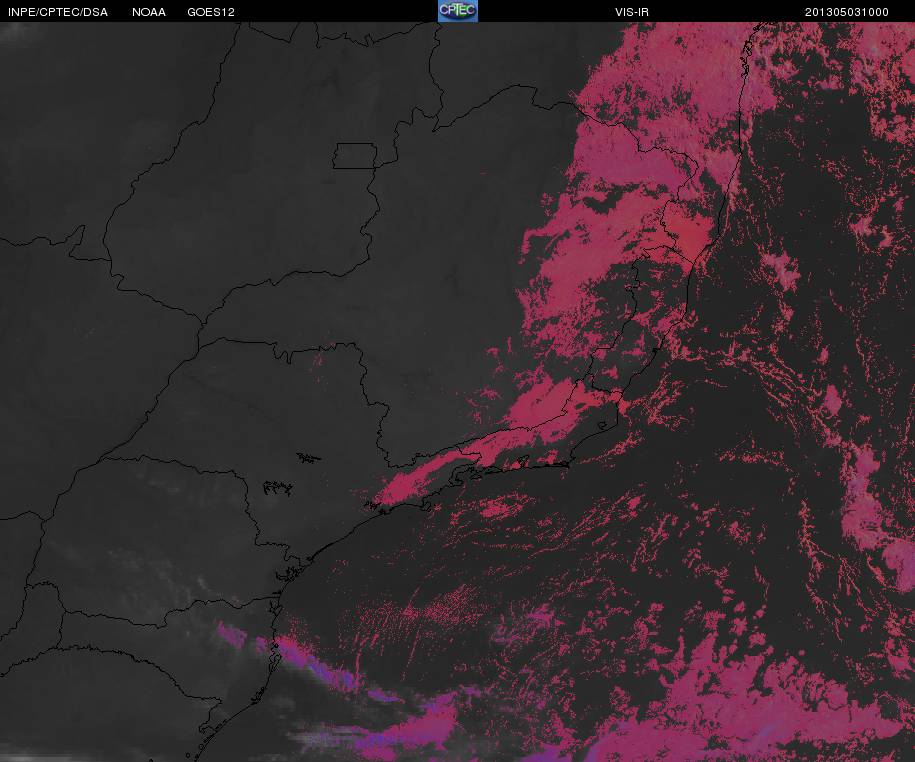Click the CPTEC logo in the header

pos(458,11)
